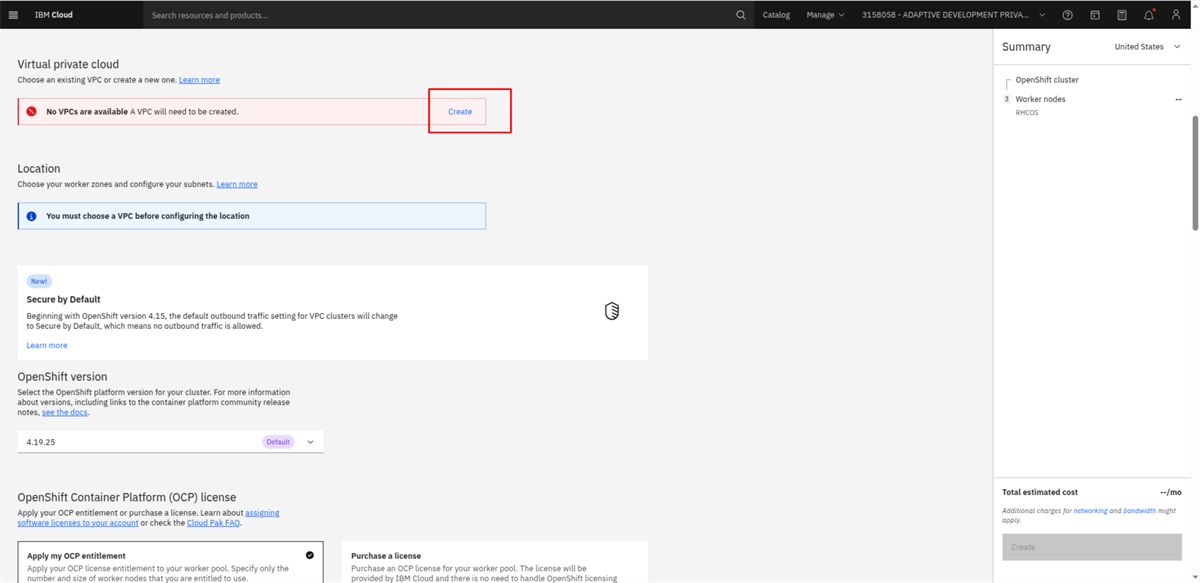Image resolution: width=1200 pixels, height=583 pixels.
Task: Open Learn more in Secure by Default card
Action: click(47, 345)
